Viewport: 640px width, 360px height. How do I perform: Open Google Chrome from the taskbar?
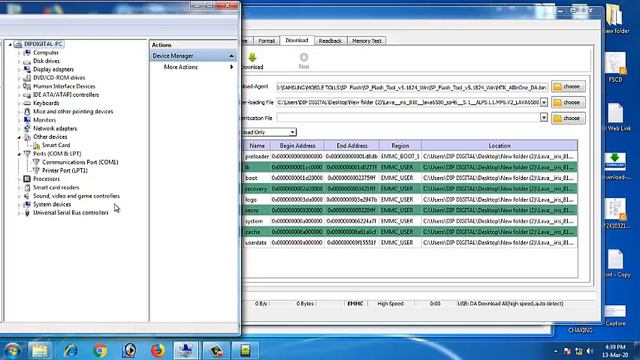click(x=100, y=351)
